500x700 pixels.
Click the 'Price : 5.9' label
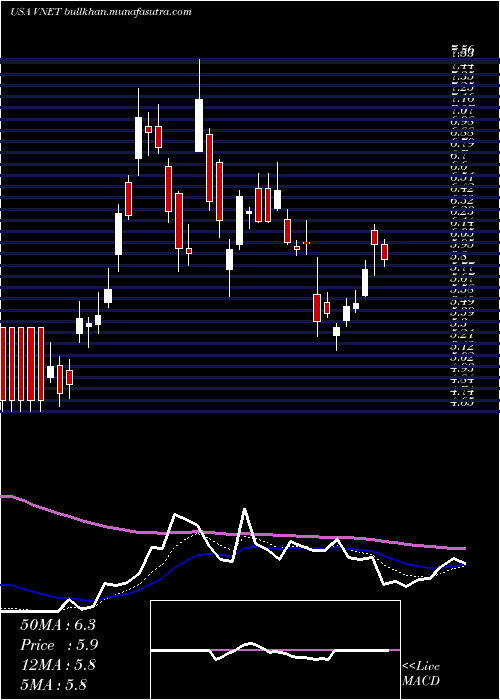[x=59, y=645]
